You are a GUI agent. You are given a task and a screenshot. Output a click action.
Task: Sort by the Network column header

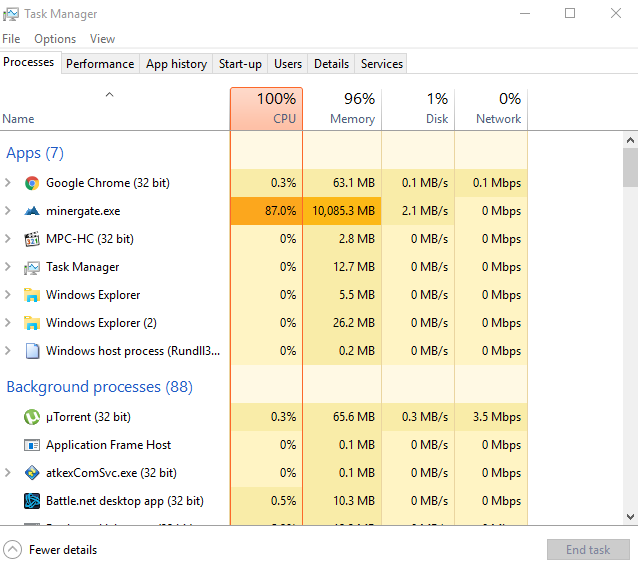point(491,109)
